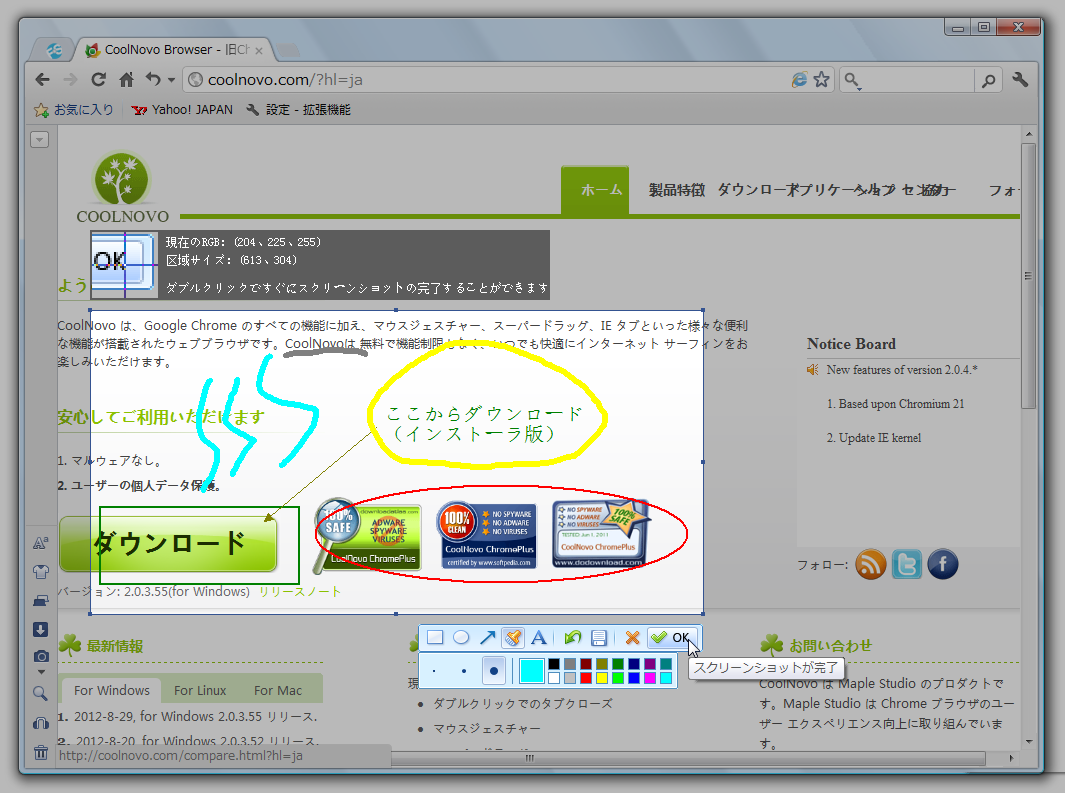The height and width of the screenshot is (793, 1065).
Task: Select the text annotation tool
Action: tap(539, 638)
